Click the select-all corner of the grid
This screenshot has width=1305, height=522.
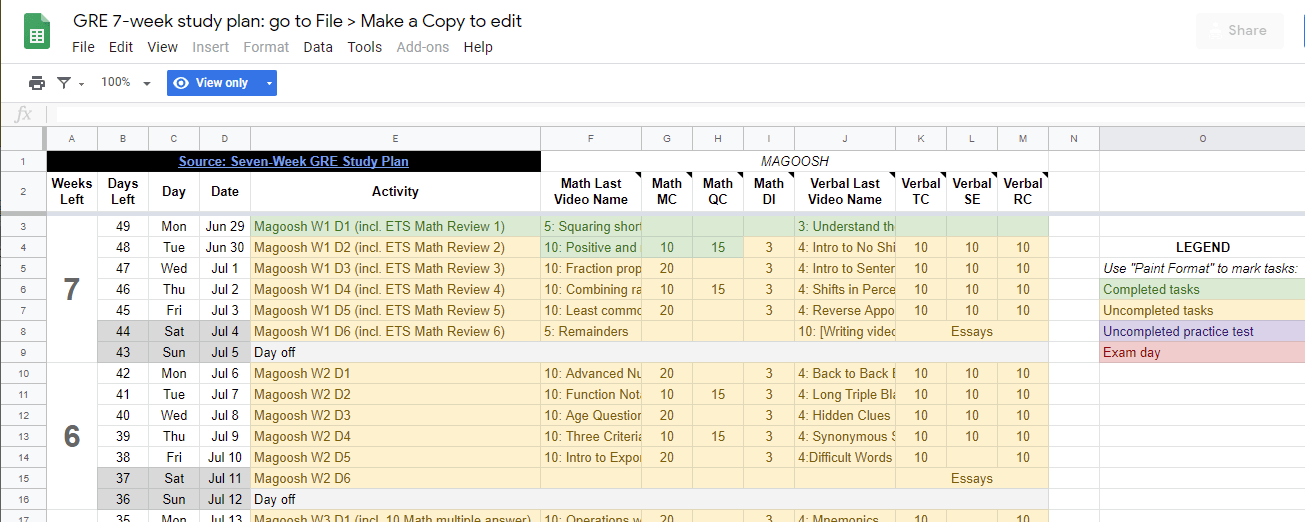[23, 138]
